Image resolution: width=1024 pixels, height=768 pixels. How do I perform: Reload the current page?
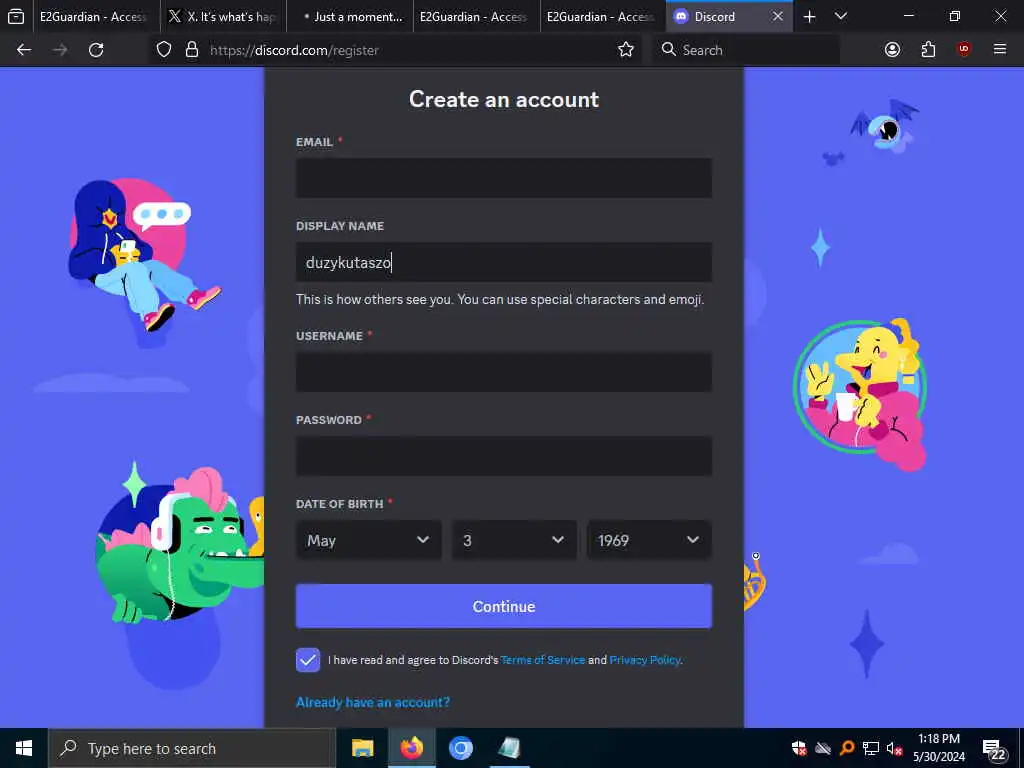click(x=96, y=50)
